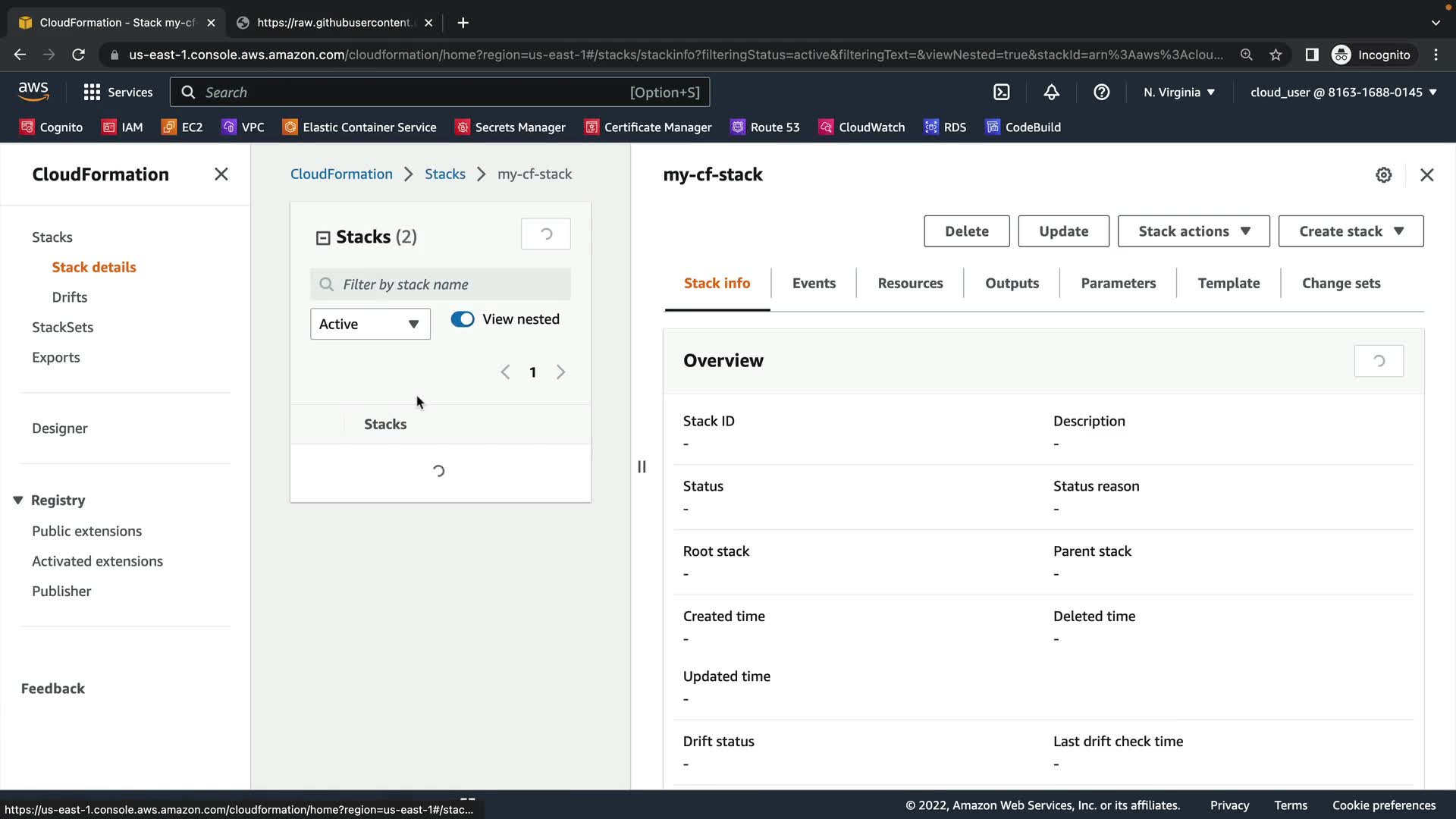This screenshot has width=1456, height=819.
Task: Switch to the Events tab
Action: [813, 284]
